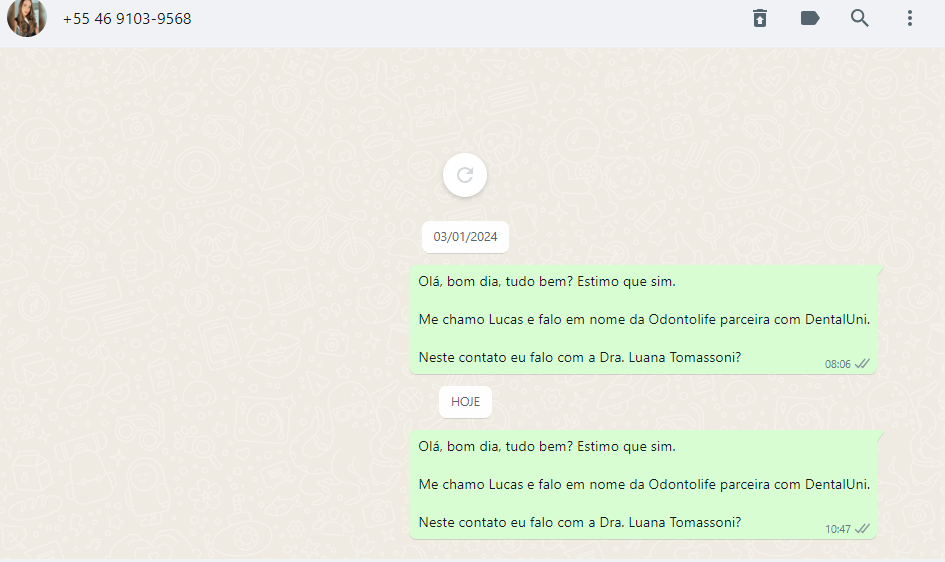Viewport: 945px width, 562px height.
Task: Click the circular reload earlier messages button
Action: [465, 175]
